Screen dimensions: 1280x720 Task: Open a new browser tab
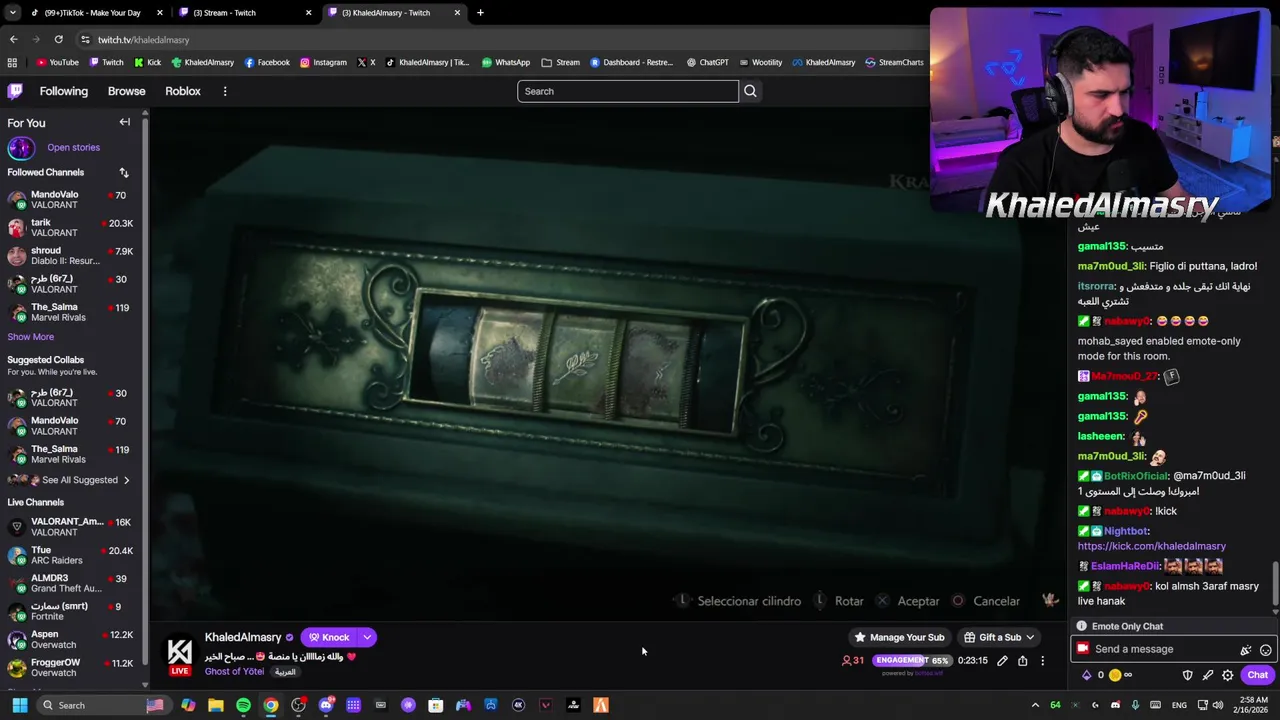click(480, 13)
